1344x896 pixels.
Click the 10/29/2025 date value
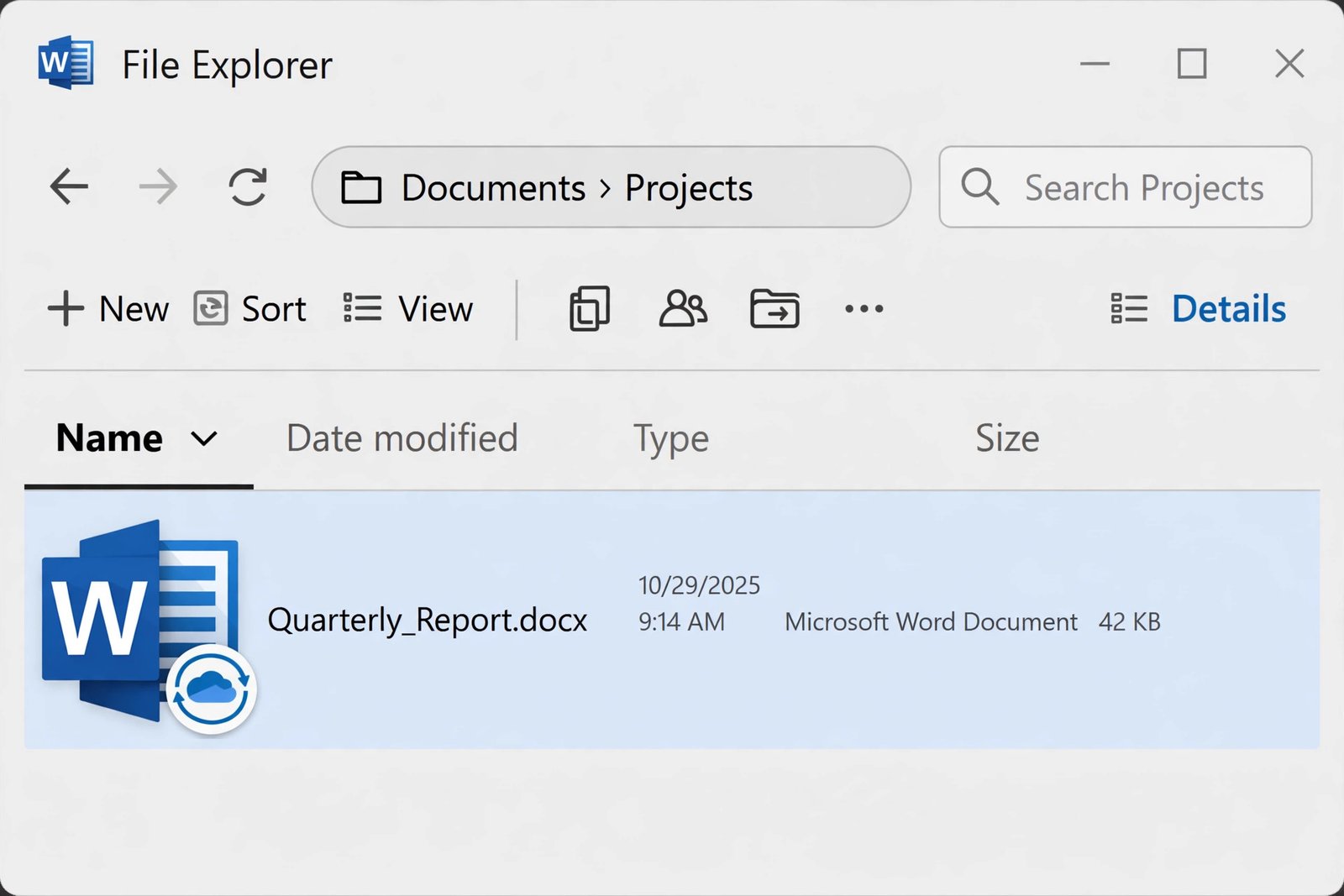pyautogui.click(x=699, y=585)
